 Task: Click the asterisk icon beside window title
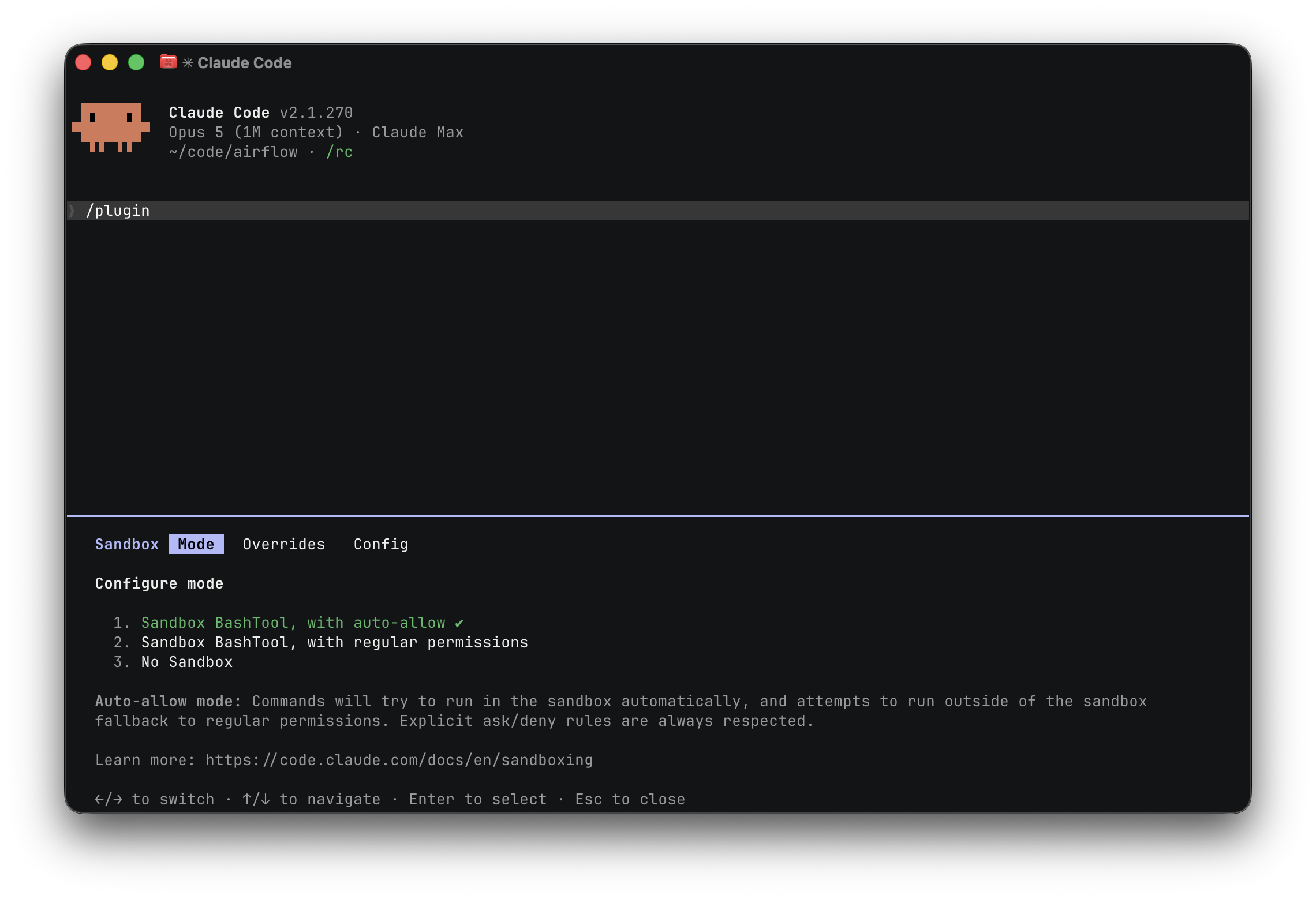pos(188,62)
